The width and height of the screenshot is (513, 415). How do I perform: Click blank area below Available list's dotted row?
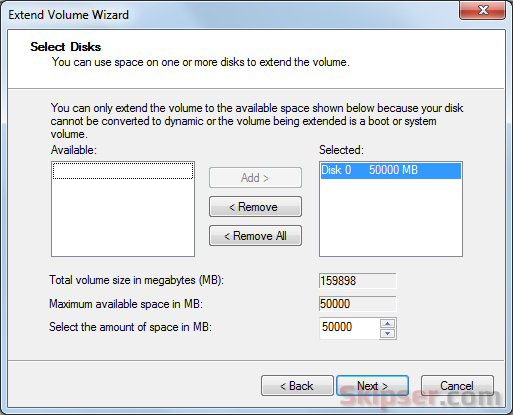tap(123, 217)
